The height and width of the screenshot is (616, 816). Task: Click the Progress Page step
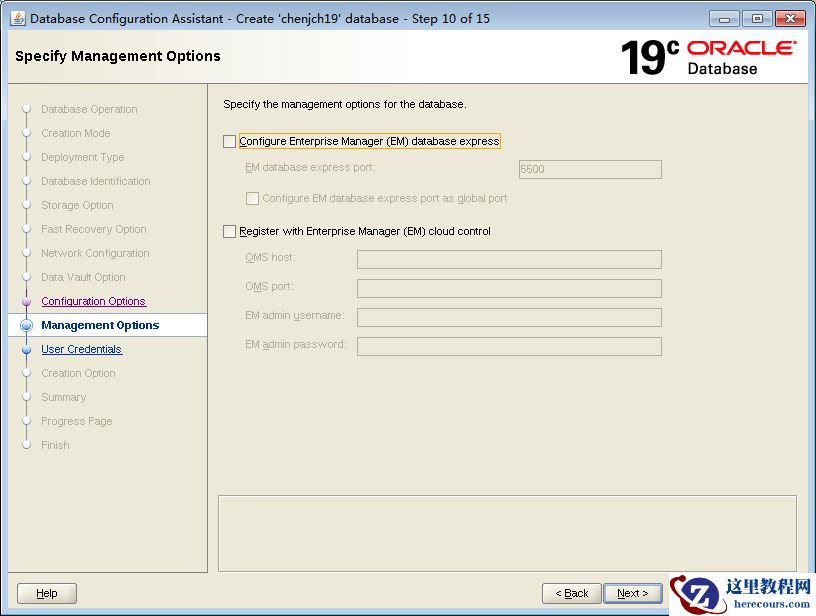77,421
